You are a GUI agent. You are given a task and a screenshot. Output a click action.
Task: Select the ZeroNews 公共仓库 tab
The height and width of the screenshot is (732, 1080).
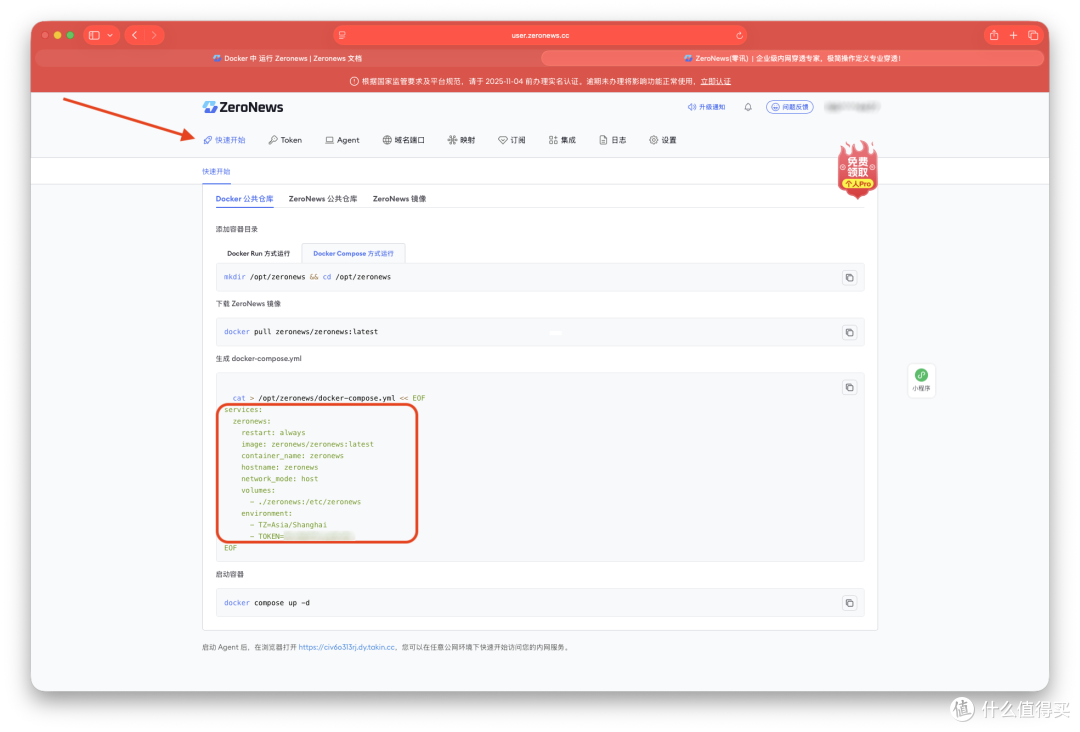pos(323,198)
